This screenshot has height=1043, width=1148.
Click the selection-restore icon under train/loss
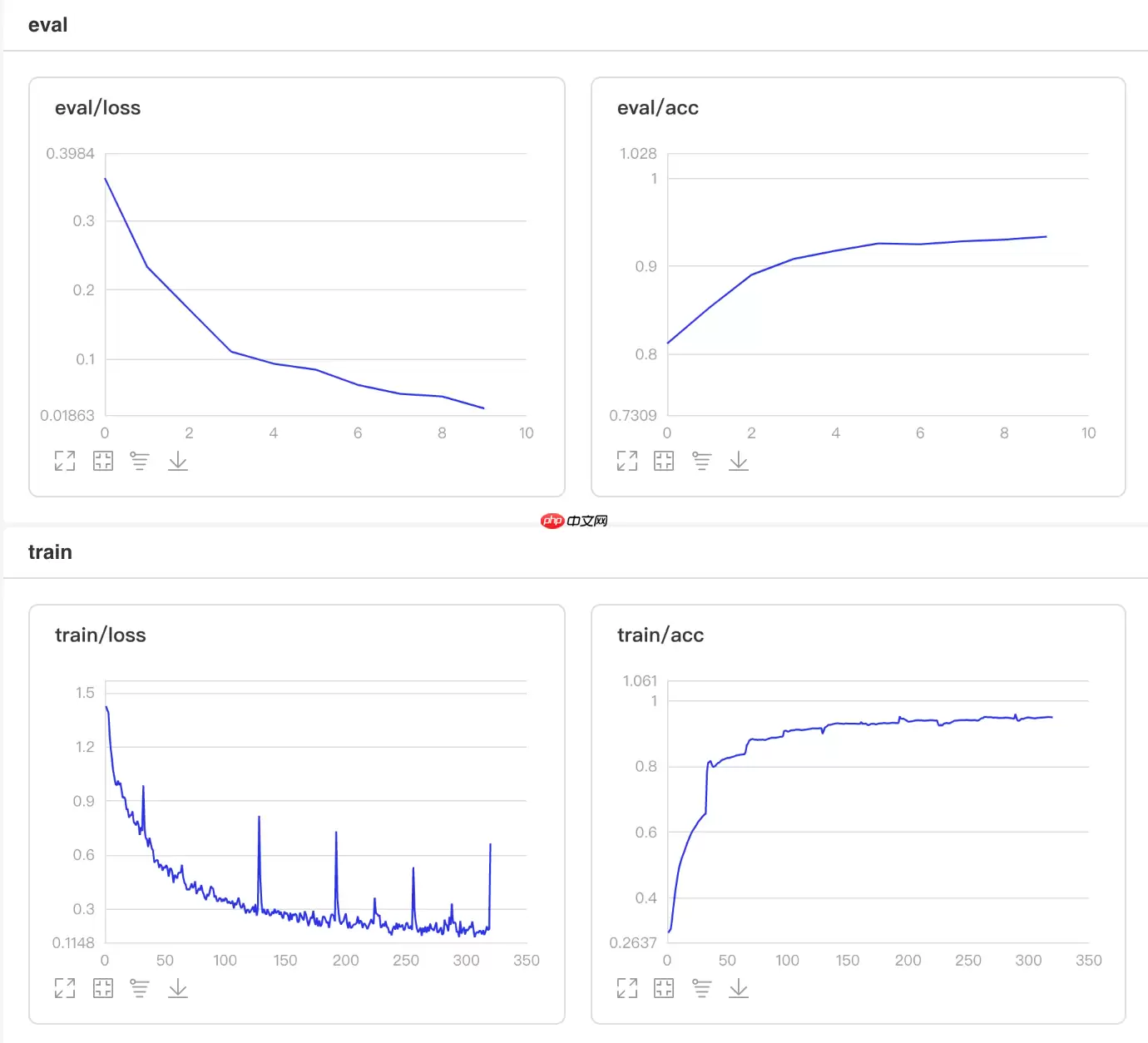click(x=103, y=988)
